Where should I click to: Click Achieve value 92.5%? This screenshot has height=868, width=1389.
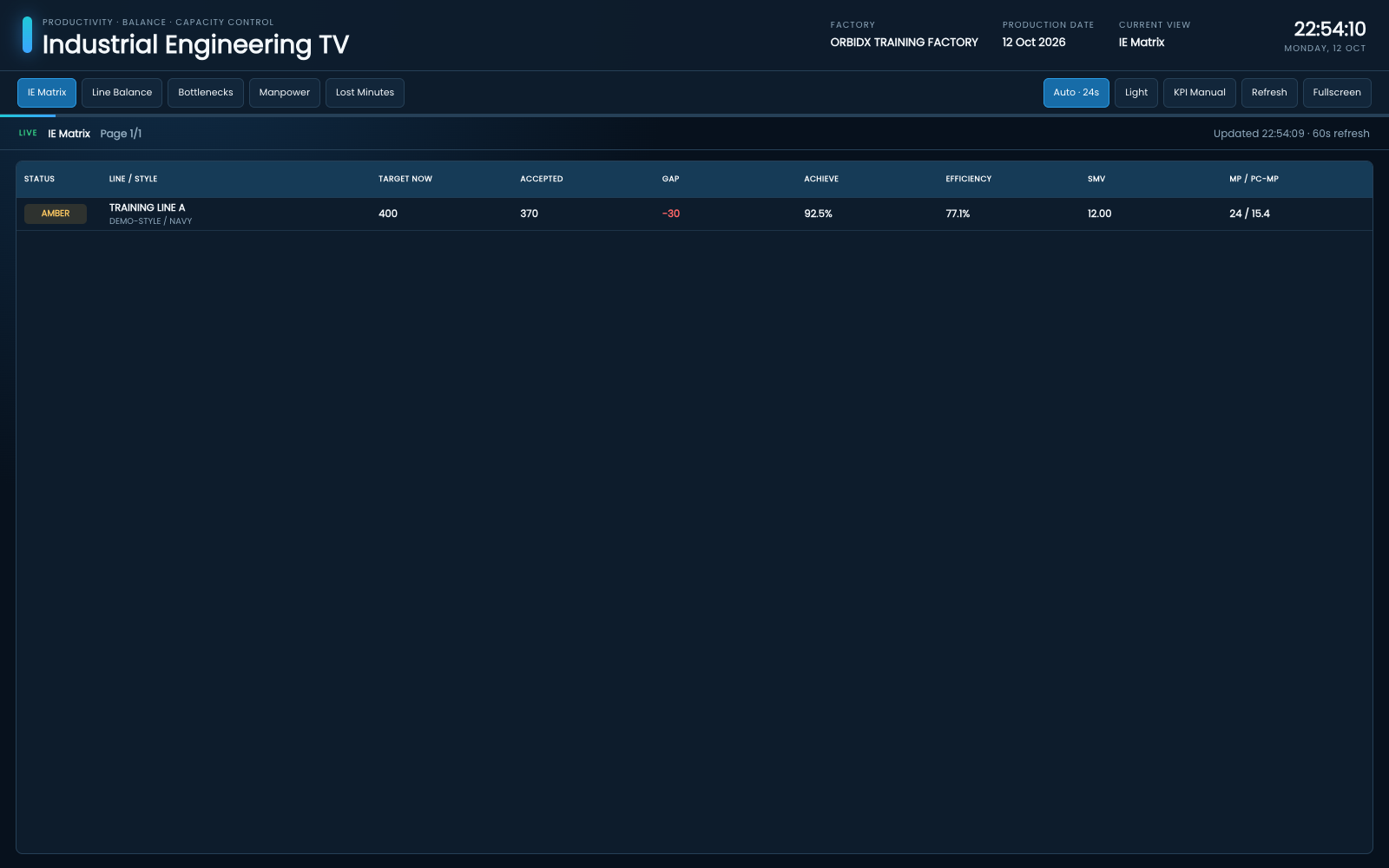(818, 214)
